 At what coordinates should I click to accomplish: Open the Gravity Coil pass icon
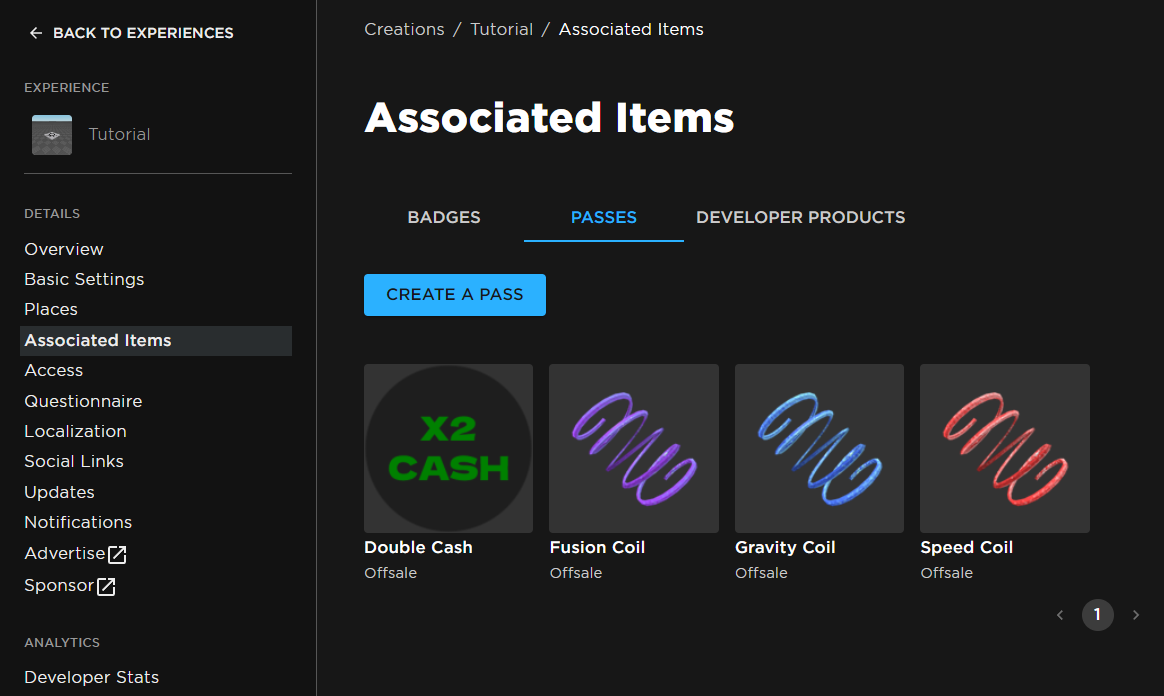tap(819, 448)
